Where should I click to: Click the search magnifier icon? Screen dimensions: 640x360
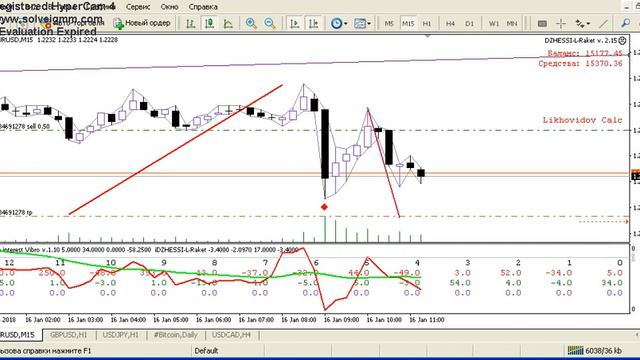click(x=625, y=24)
